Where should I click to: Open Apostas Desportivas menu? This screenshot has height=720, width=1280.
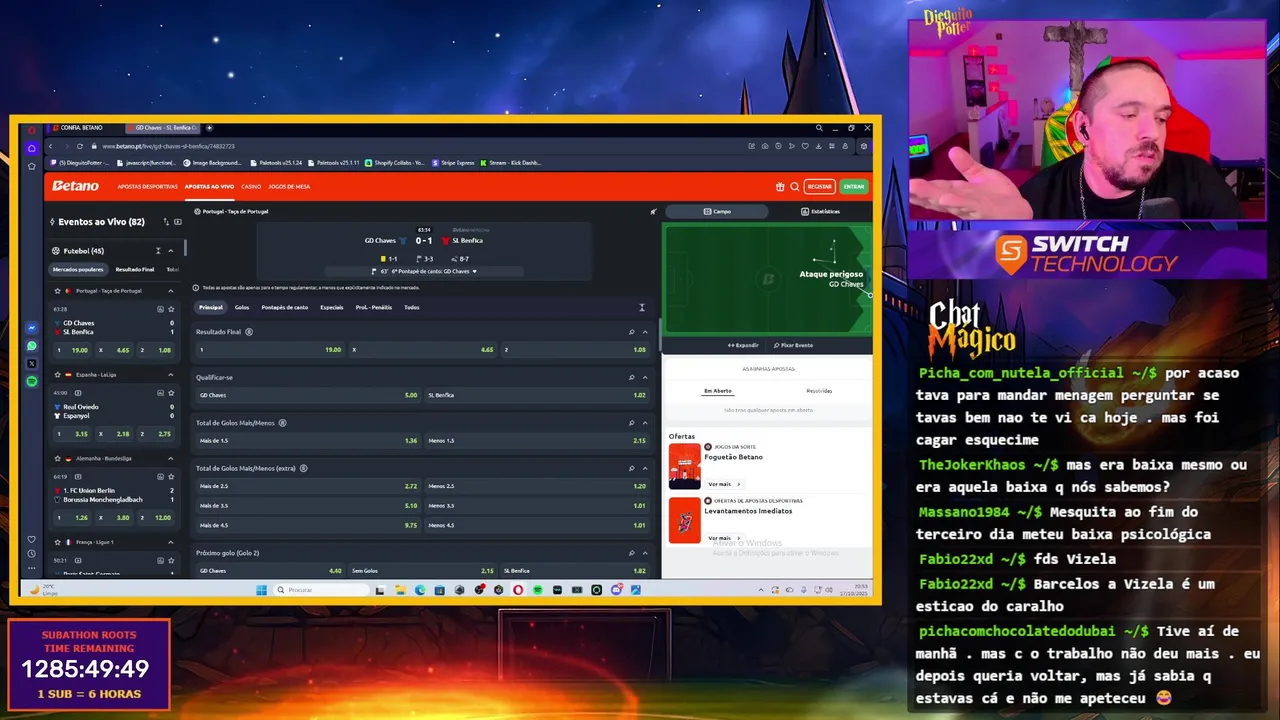(147, 186)
